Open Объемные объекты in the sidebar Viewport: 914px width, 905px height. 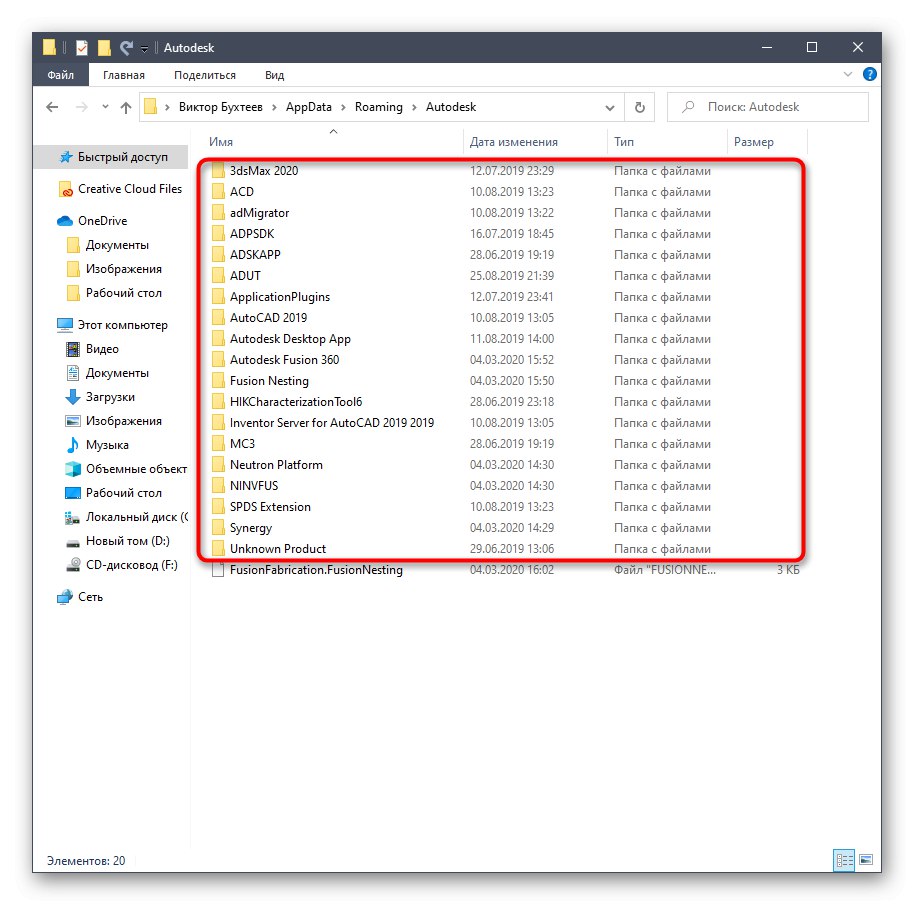(126, 469)
